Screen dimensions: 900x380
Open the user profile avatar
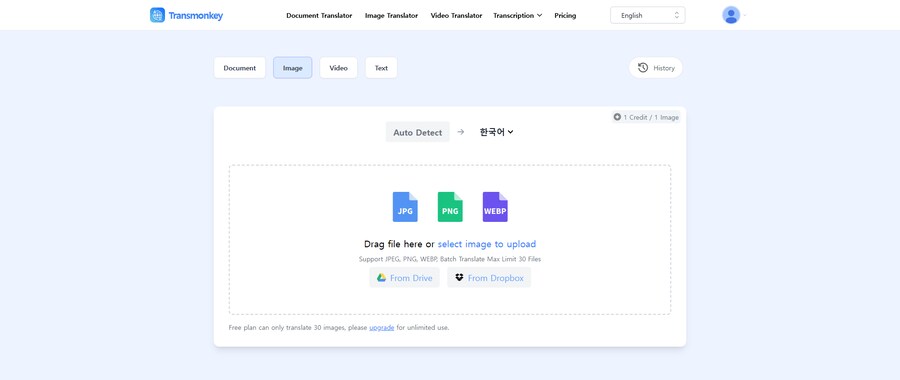click(x=731, y=15)
